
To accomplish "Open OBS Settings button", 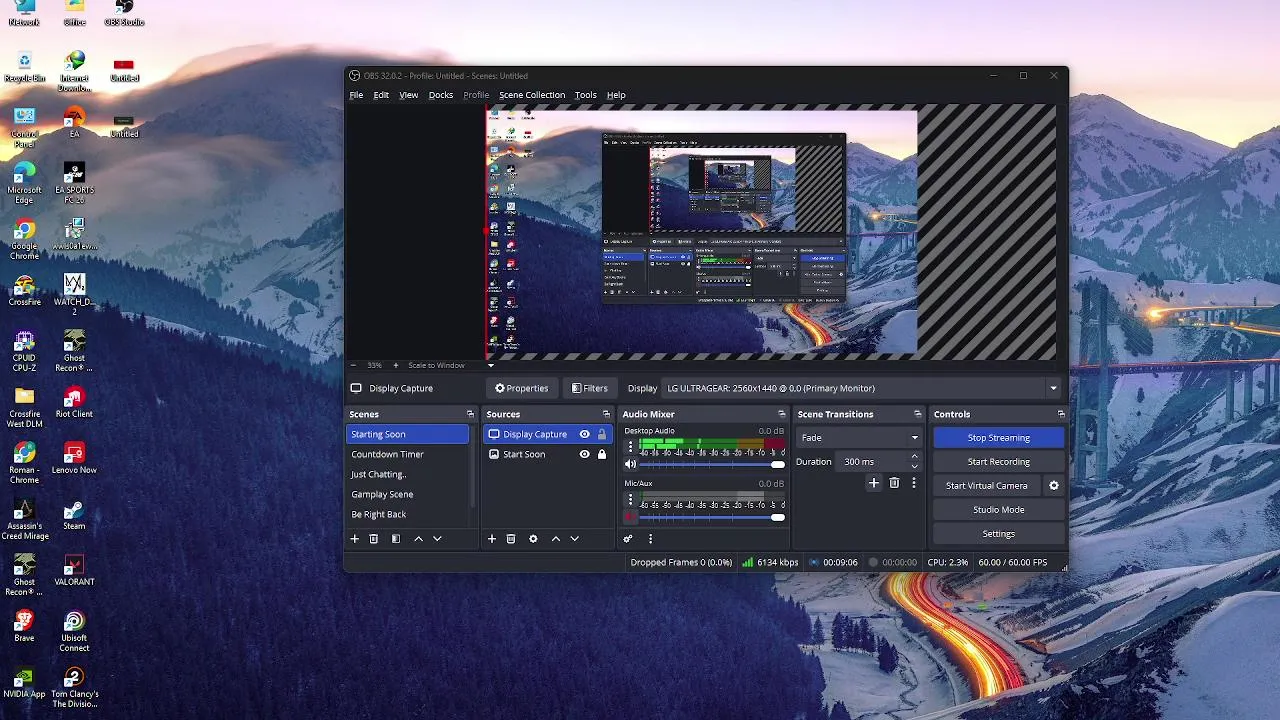I will pyautogui.click(x=998, y=534).
